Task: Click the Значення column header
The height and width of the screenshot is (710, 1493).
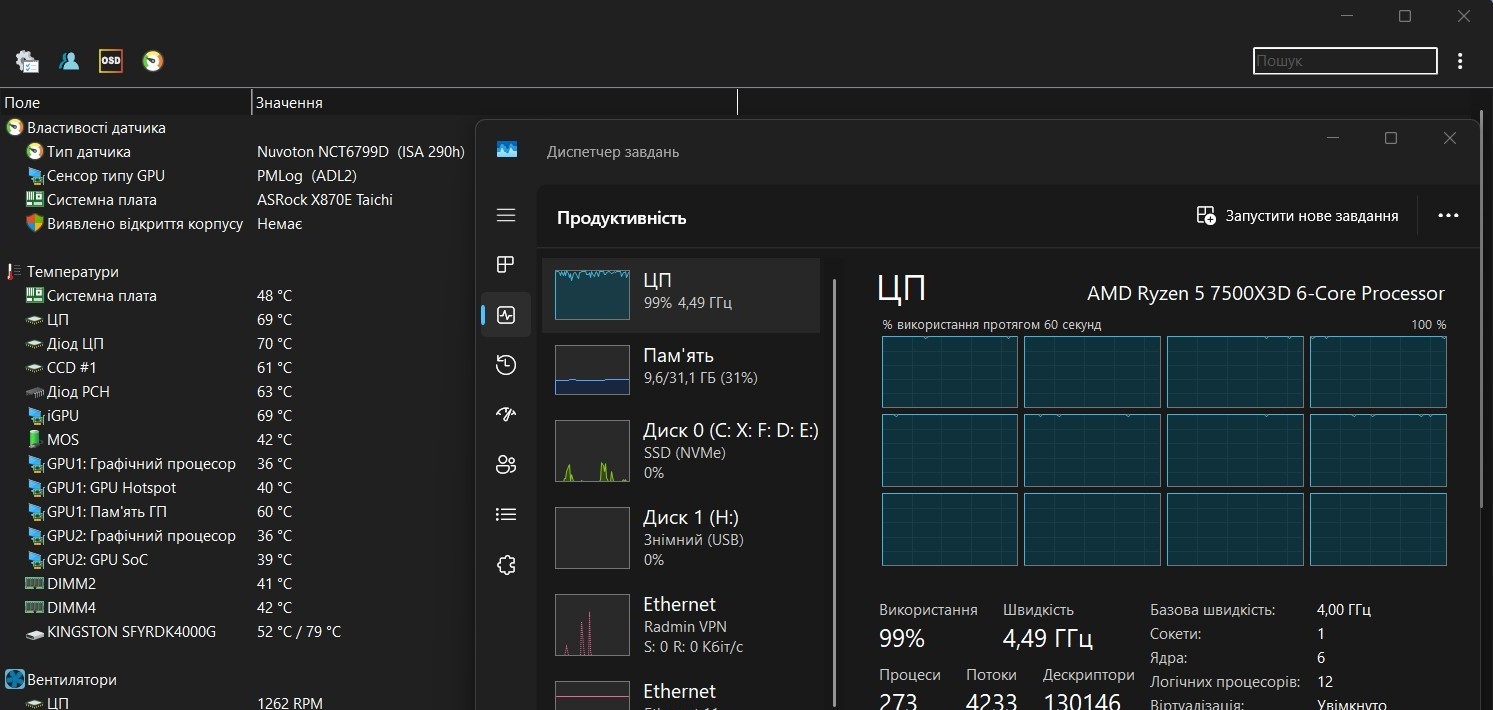Action: [x=290, y=102]
